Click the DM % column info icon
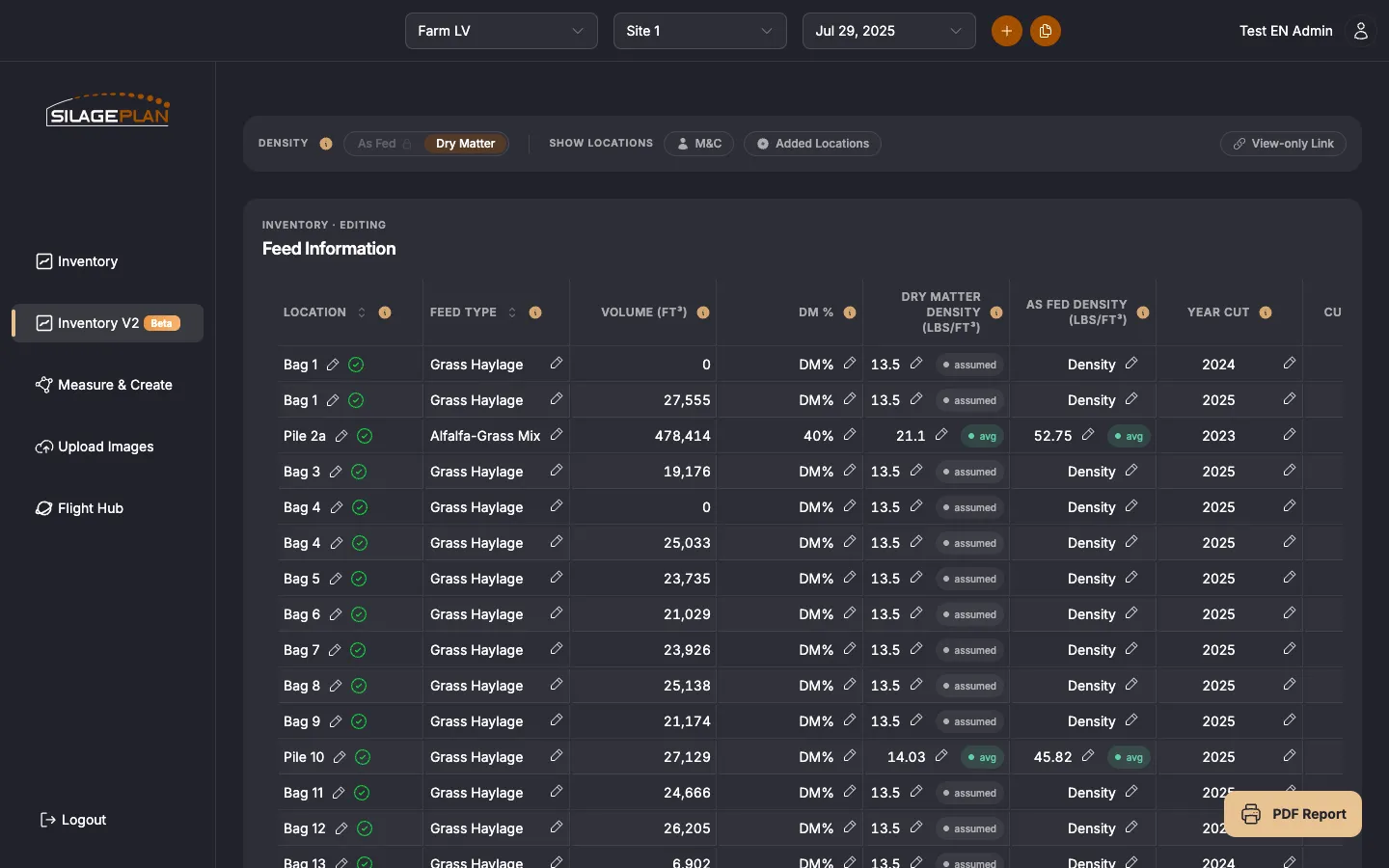This screenshot has width=1389, height=868. [850, 312]
